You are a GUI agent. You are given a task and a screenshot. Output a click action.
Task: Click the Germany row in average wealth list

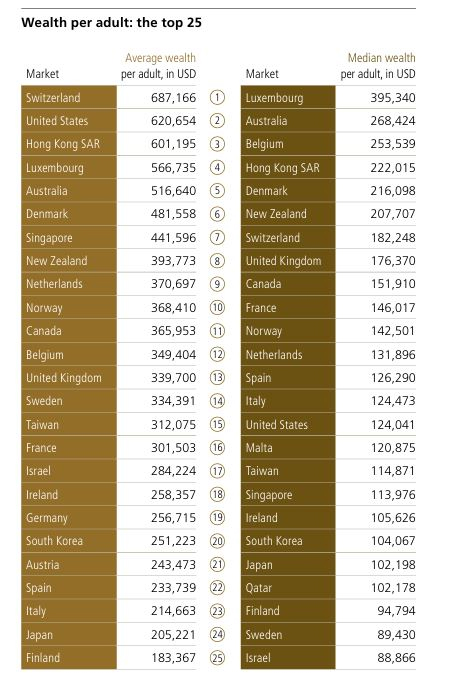(x=109, y=518)
